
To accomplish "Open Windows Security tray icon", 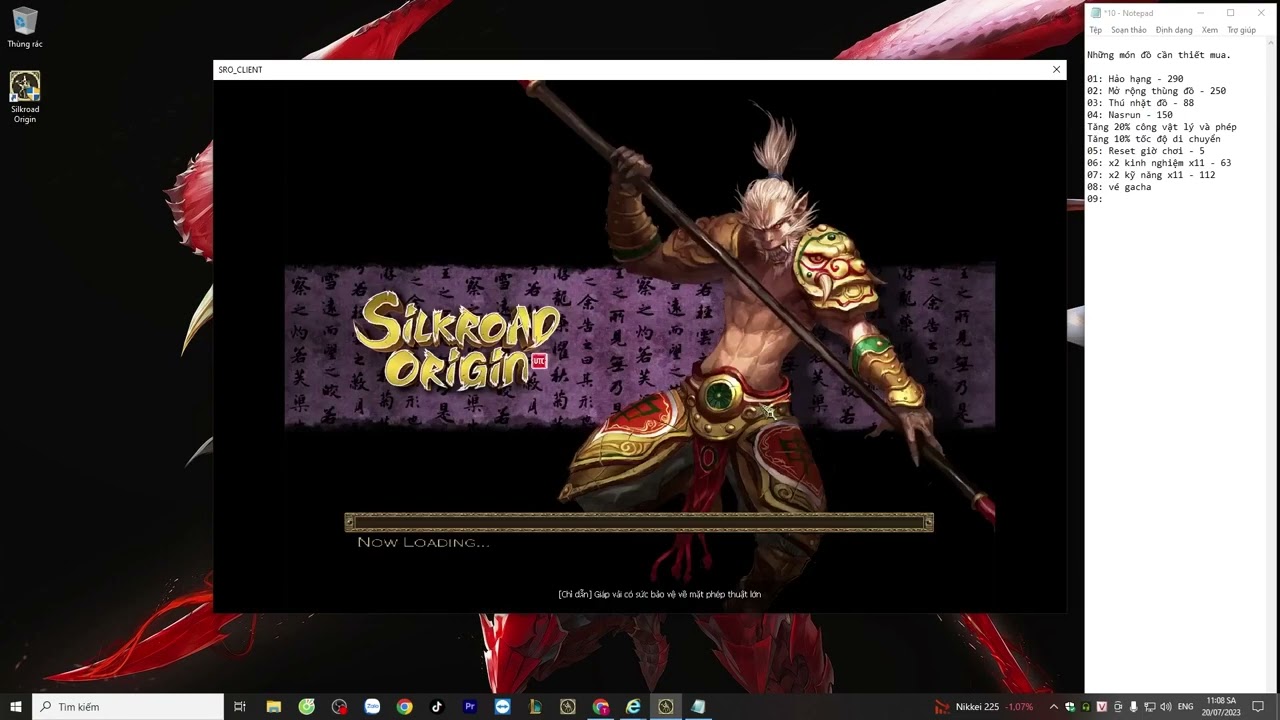I will [1070, 707].
